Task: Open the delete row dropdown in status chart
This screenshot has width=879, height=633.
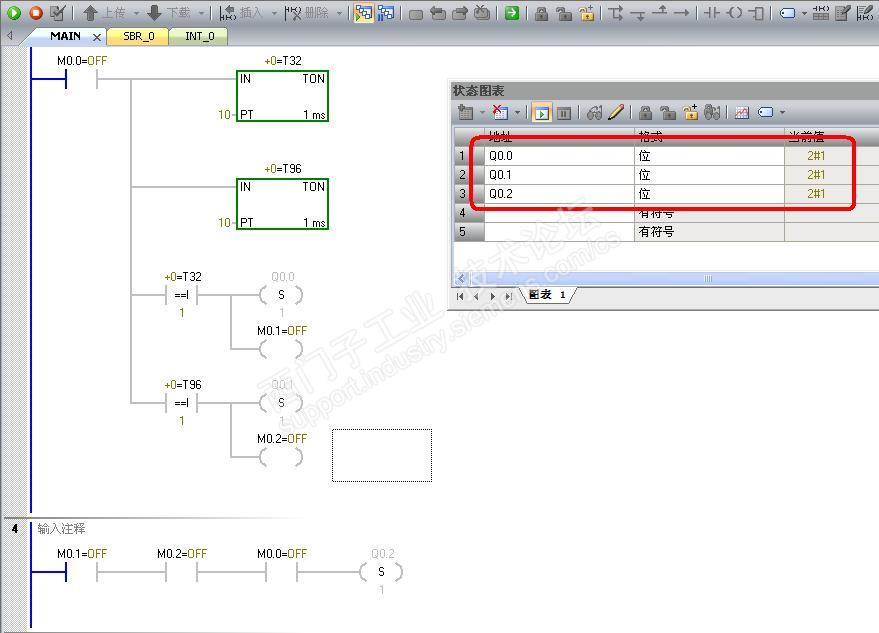Action: [517, 112]
